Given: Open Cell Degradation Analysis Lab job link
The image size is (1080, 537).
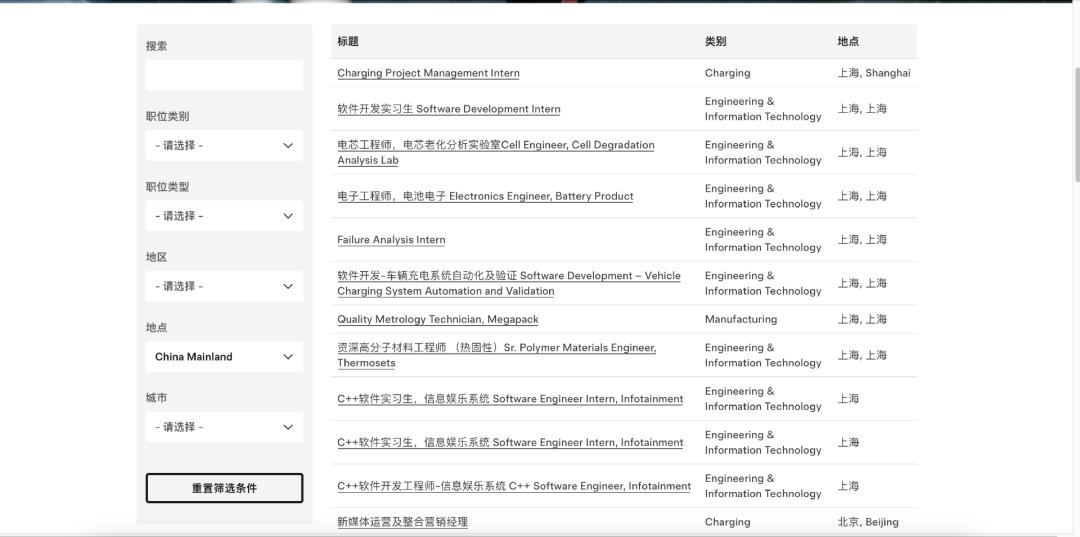Looking at the screenshot, I should click(495, 145).
